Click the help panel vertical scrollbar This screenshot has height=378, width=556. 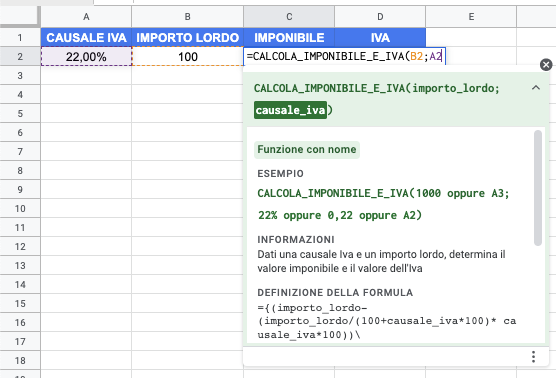click(538, 188)
